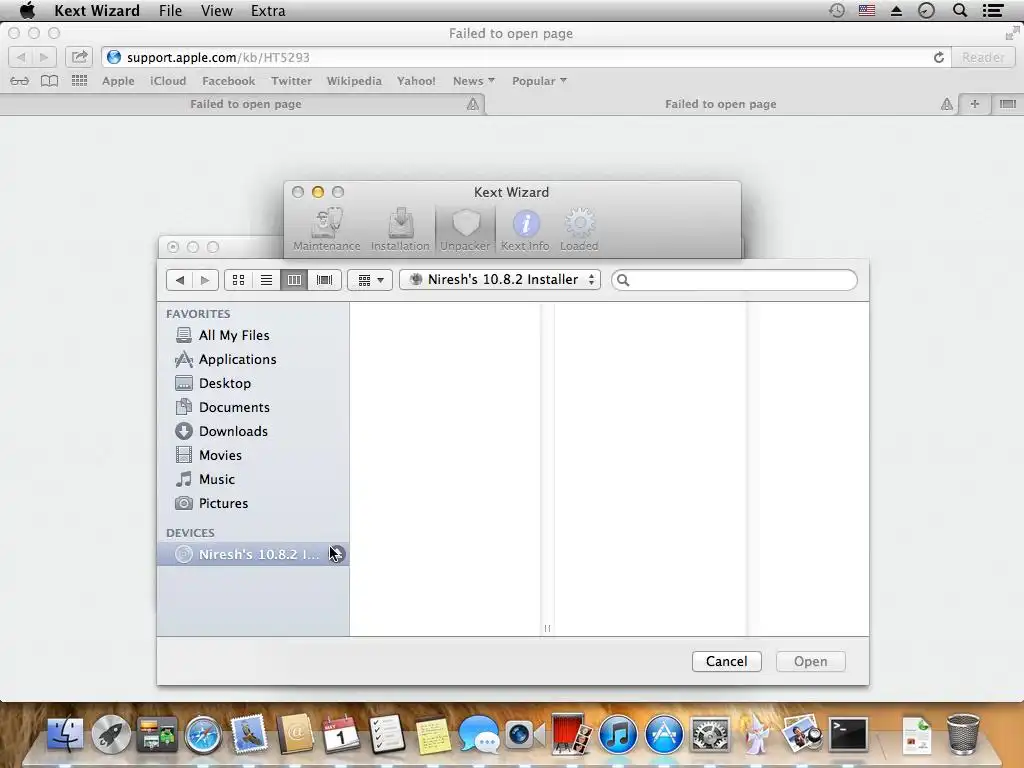Switch file dialog to list view
Viewport: 1024px width, 768px height.
266,280
